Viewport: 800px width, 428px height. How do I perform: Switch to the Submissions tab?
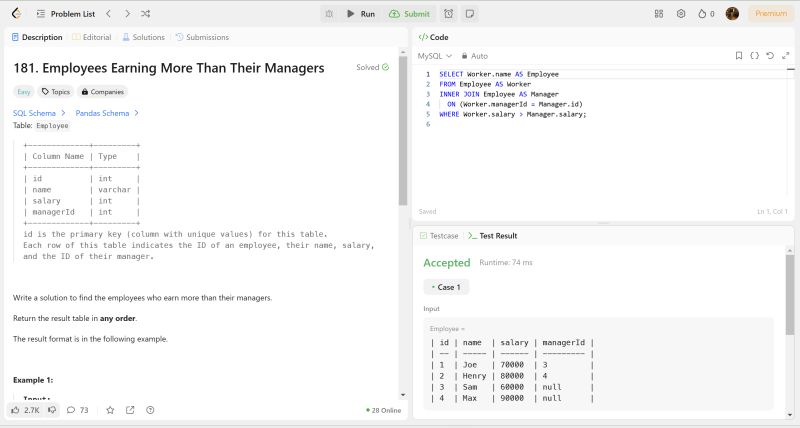coord(202,37)
